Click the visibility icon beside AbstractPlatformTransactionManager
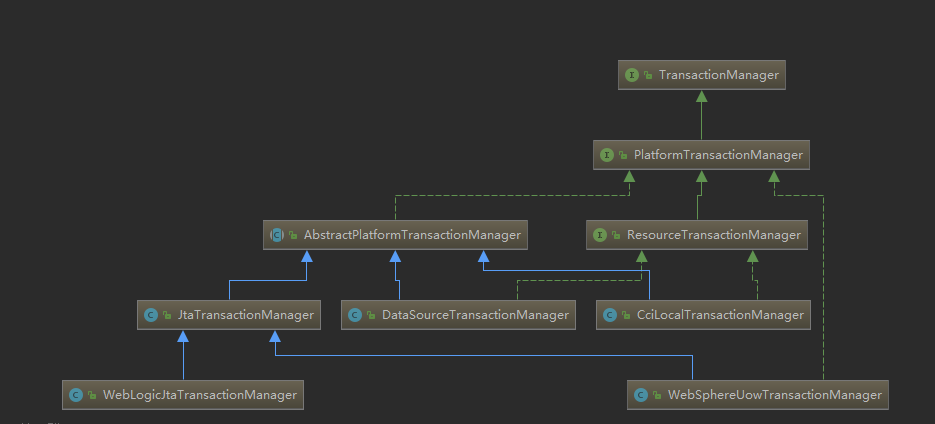The width and height of the screenshot is (935, 424). click(x=293, y=236)
